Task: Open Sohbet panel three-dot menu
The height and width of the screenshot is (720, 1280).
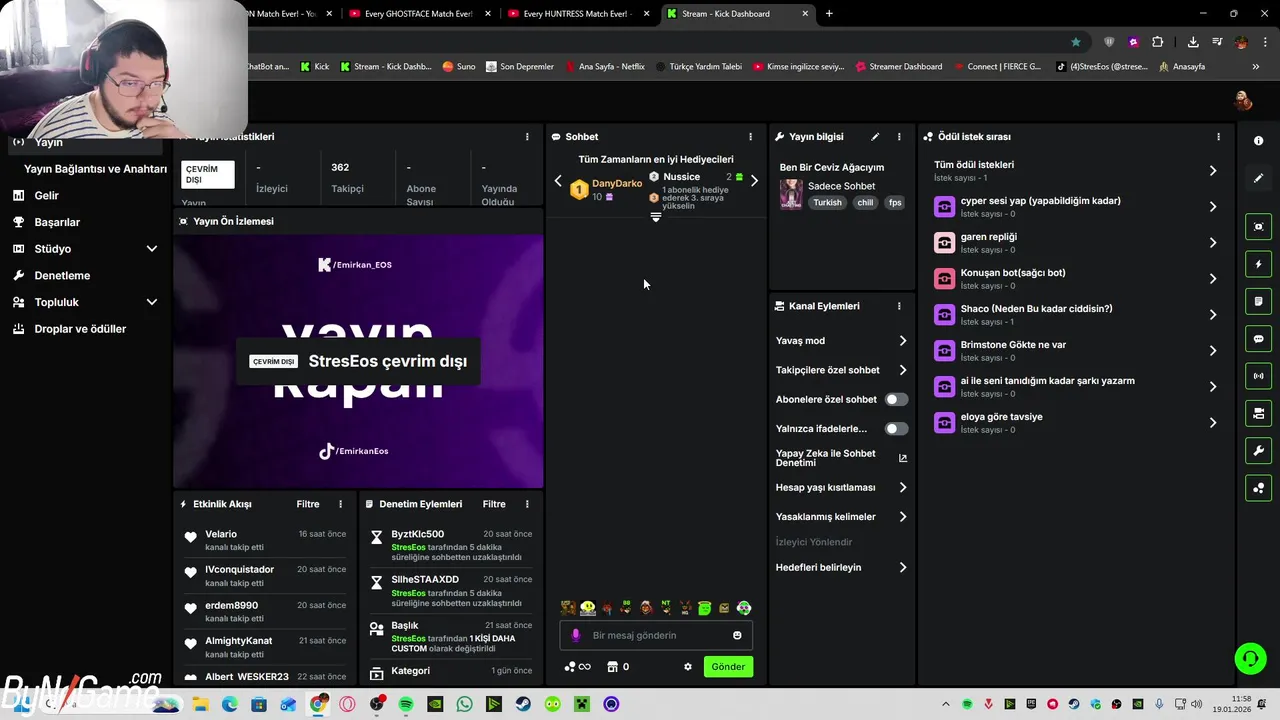Action: pos(750,137)
